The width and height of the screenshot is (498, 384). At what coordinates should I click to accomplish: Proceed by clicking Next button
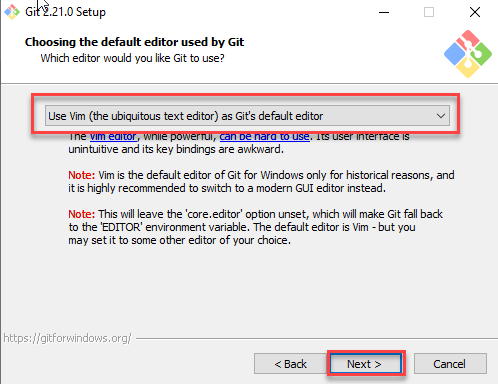point(366,364)
